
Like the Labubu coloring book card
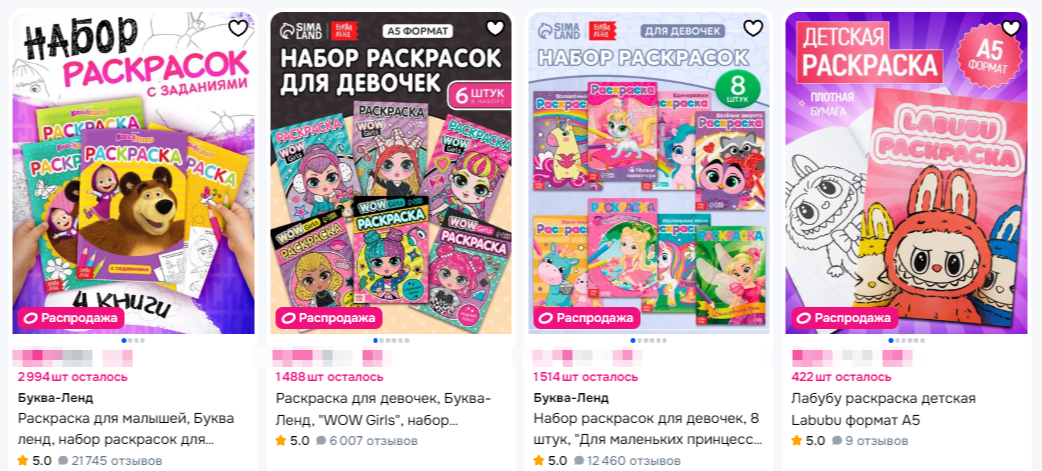[x=1011, y=28]
